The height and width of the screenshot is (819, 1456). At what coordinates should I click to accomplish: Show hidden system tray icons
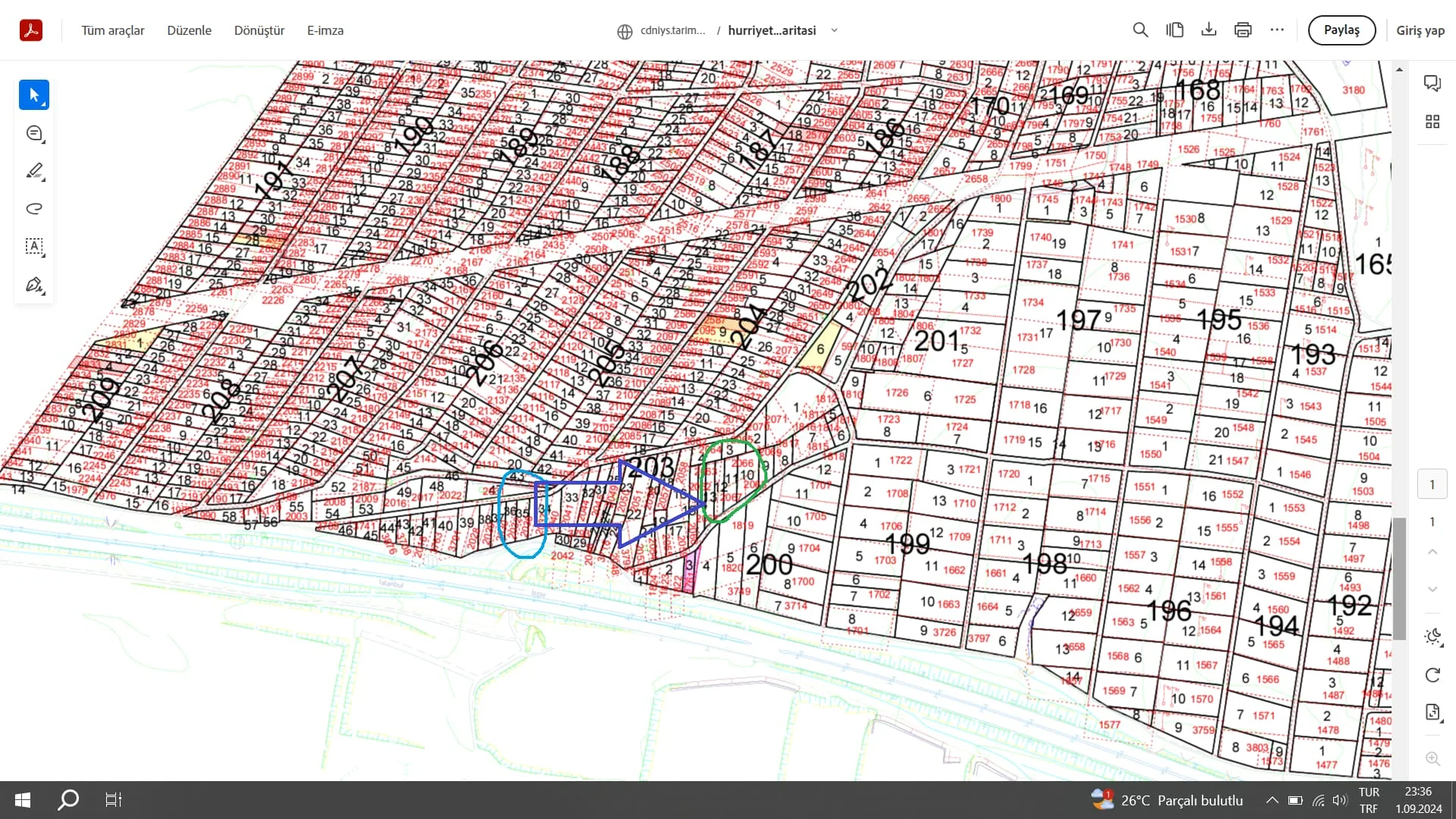1272,800
